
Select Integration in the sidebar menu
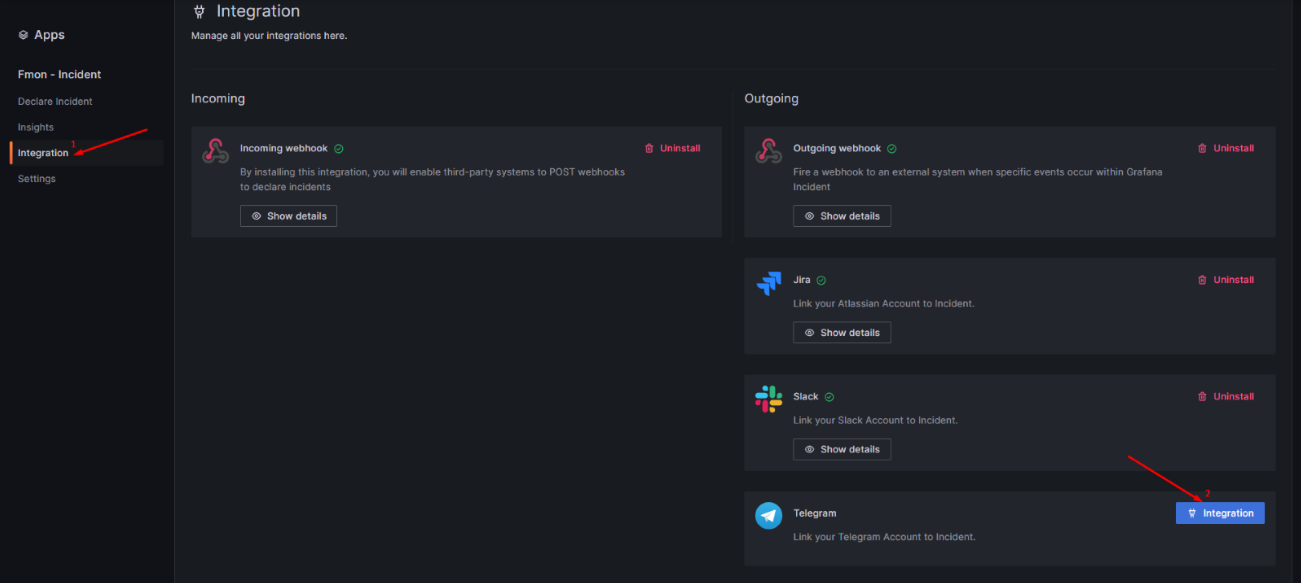pos(43,153)
